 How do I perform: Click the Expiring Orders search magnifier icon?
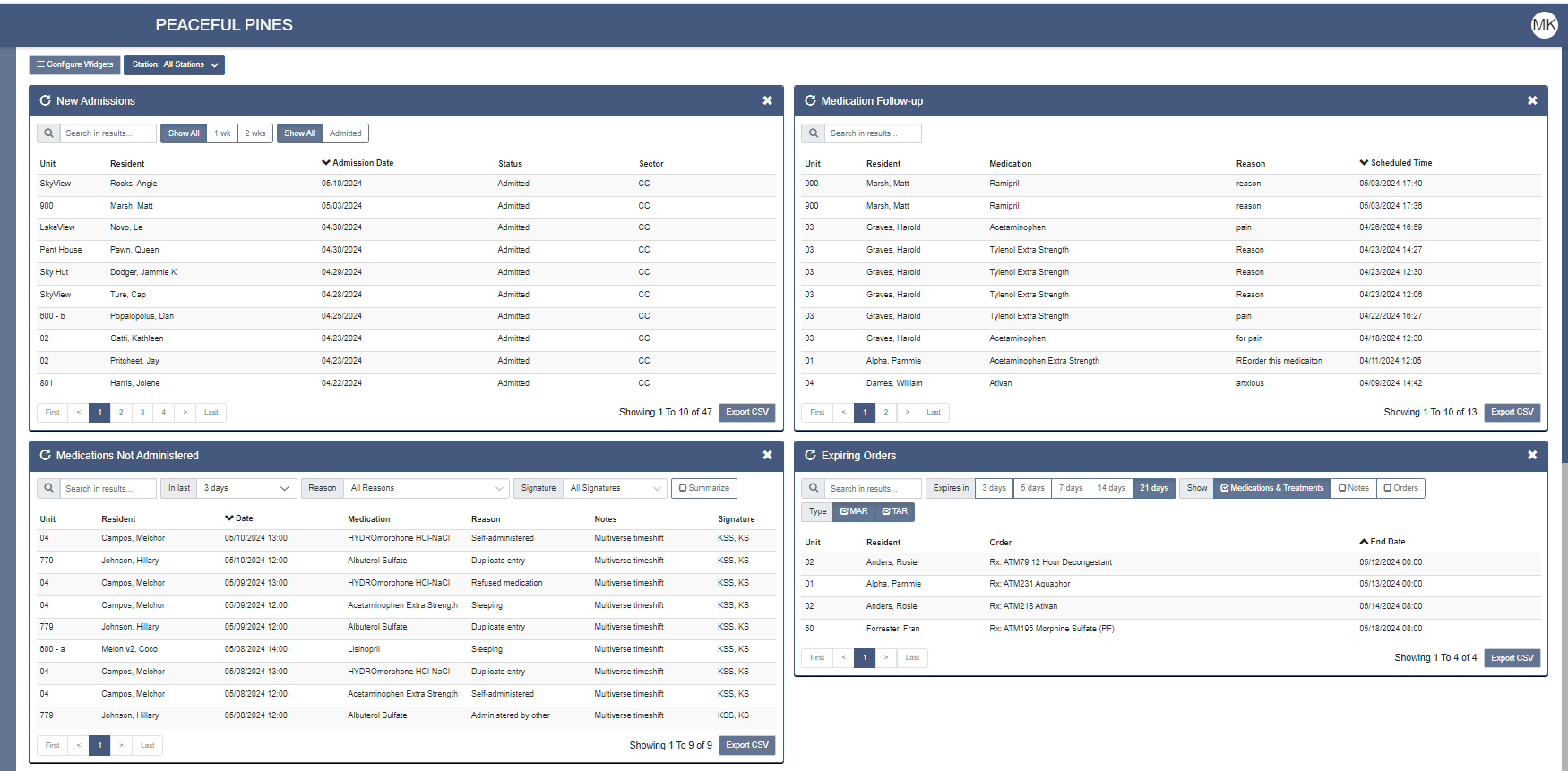tap(814, 489)
